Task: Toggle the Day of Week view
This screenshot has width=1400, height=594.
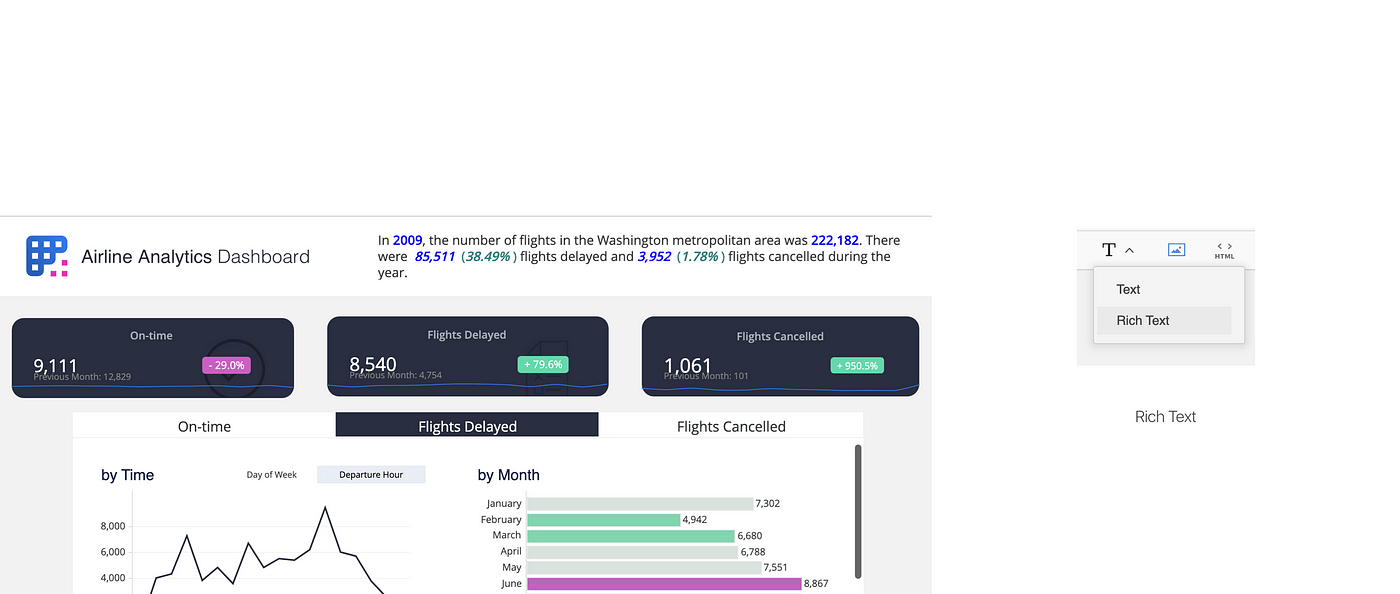Action: [x=271, y=475]
